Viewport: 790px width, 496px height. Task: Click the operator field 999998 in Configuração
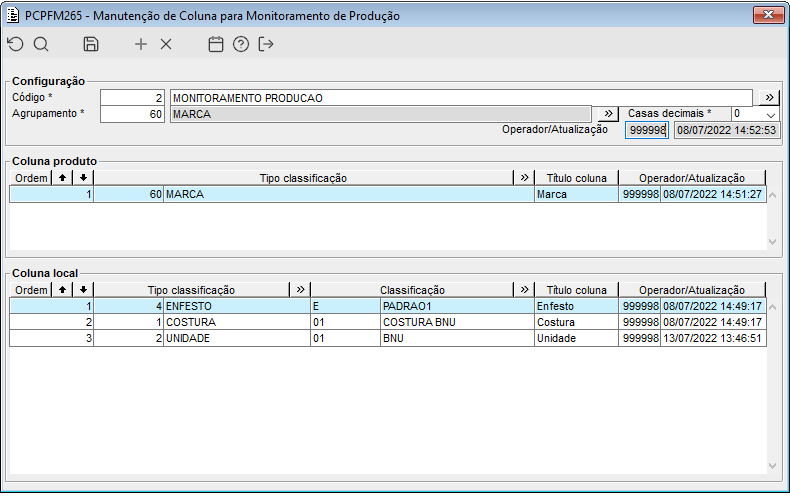click(x=647, y=130)
